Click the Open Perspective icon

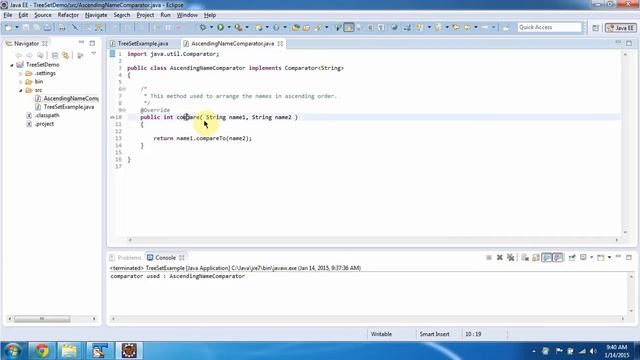(596, 27)
